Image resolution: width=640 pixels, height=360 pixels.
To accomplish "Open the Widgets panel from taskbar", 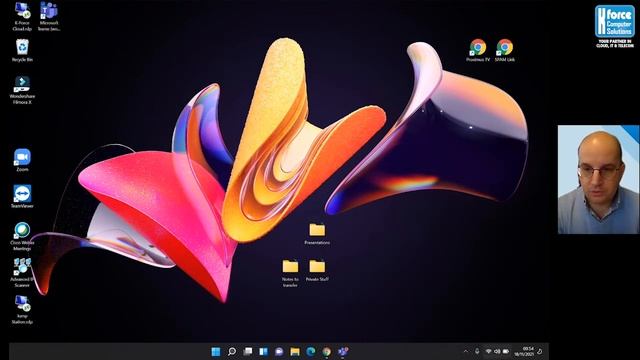I will click(264, 351).
